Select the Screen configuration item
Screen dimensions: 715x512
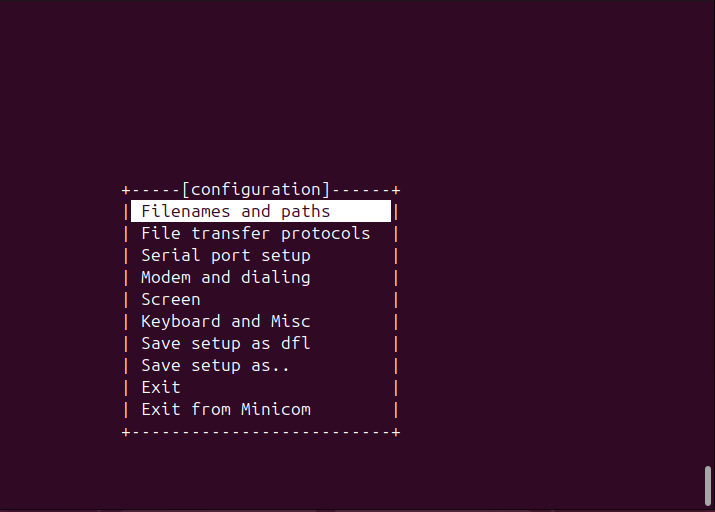point(170,299)
